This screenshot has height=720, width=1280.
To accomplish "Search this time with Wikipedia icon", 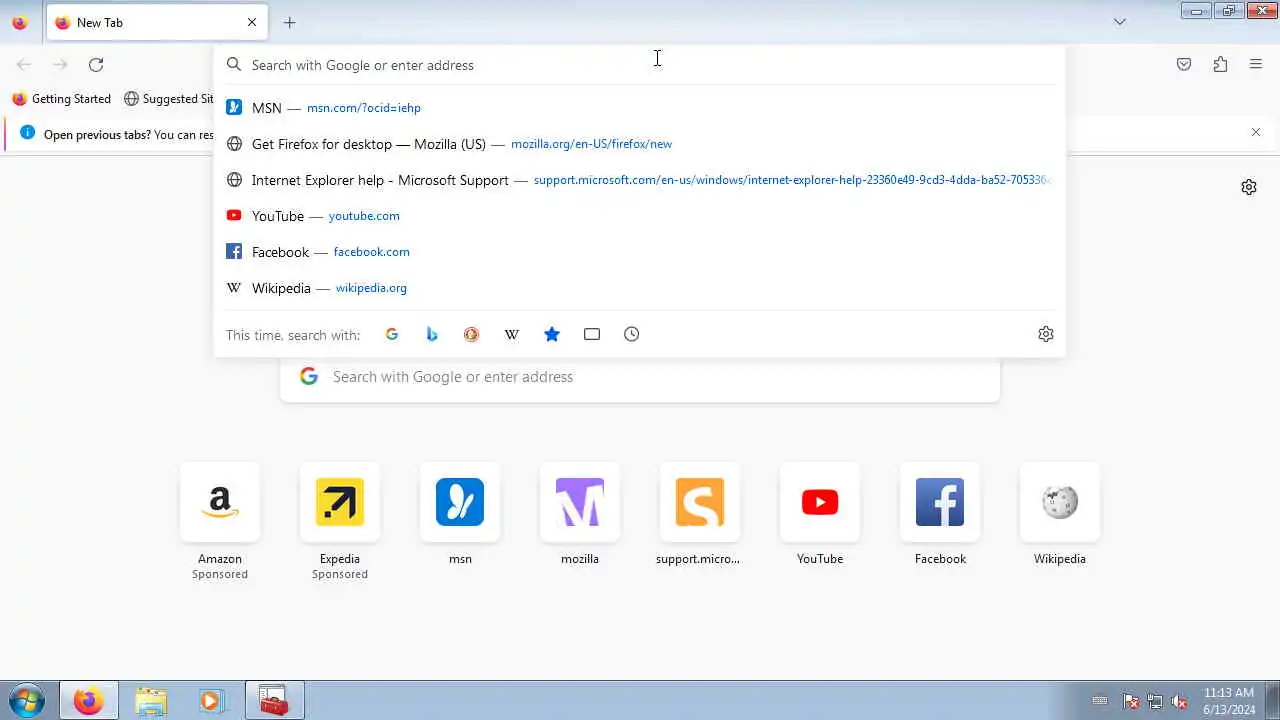I will [x=512, y=335].
